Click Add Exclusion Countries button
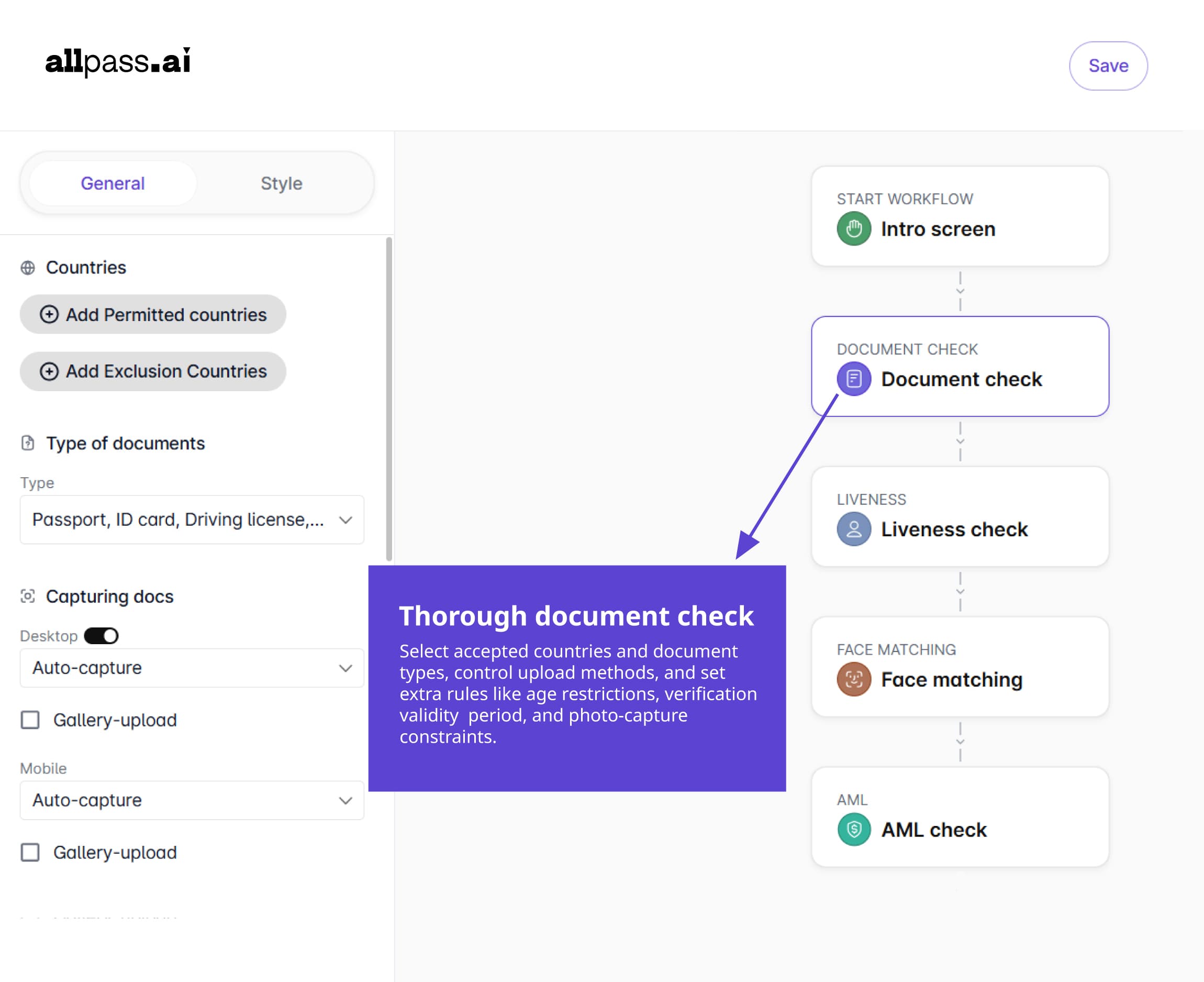The height and width of the screenshot is (982, 1204). point(153,371)
